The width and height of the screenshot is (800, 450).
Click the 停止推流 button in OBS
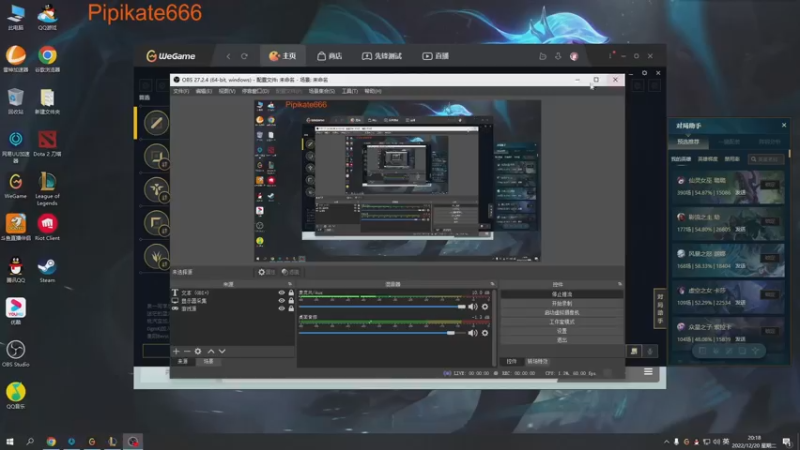point(562,294)
